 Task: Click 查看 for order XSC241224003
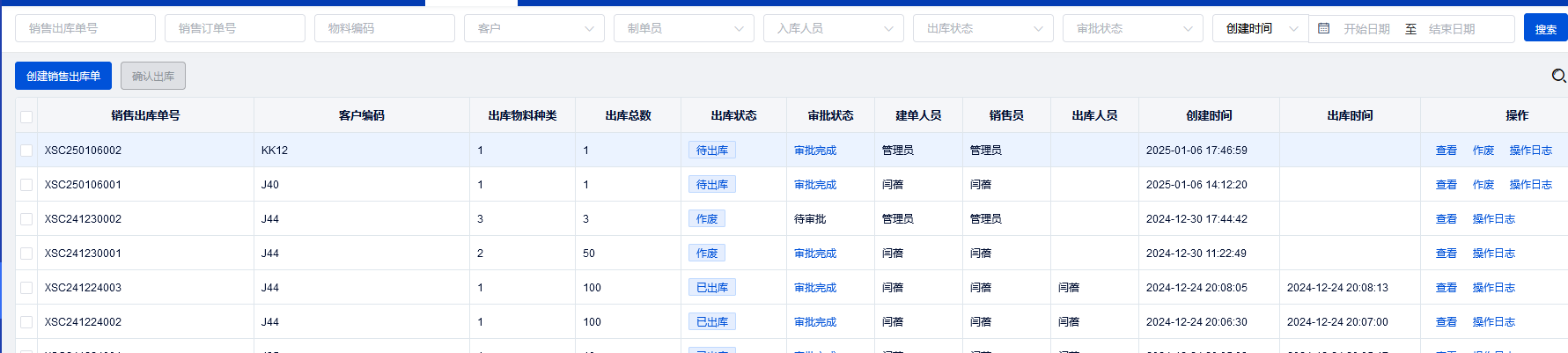click(1447, 288)
